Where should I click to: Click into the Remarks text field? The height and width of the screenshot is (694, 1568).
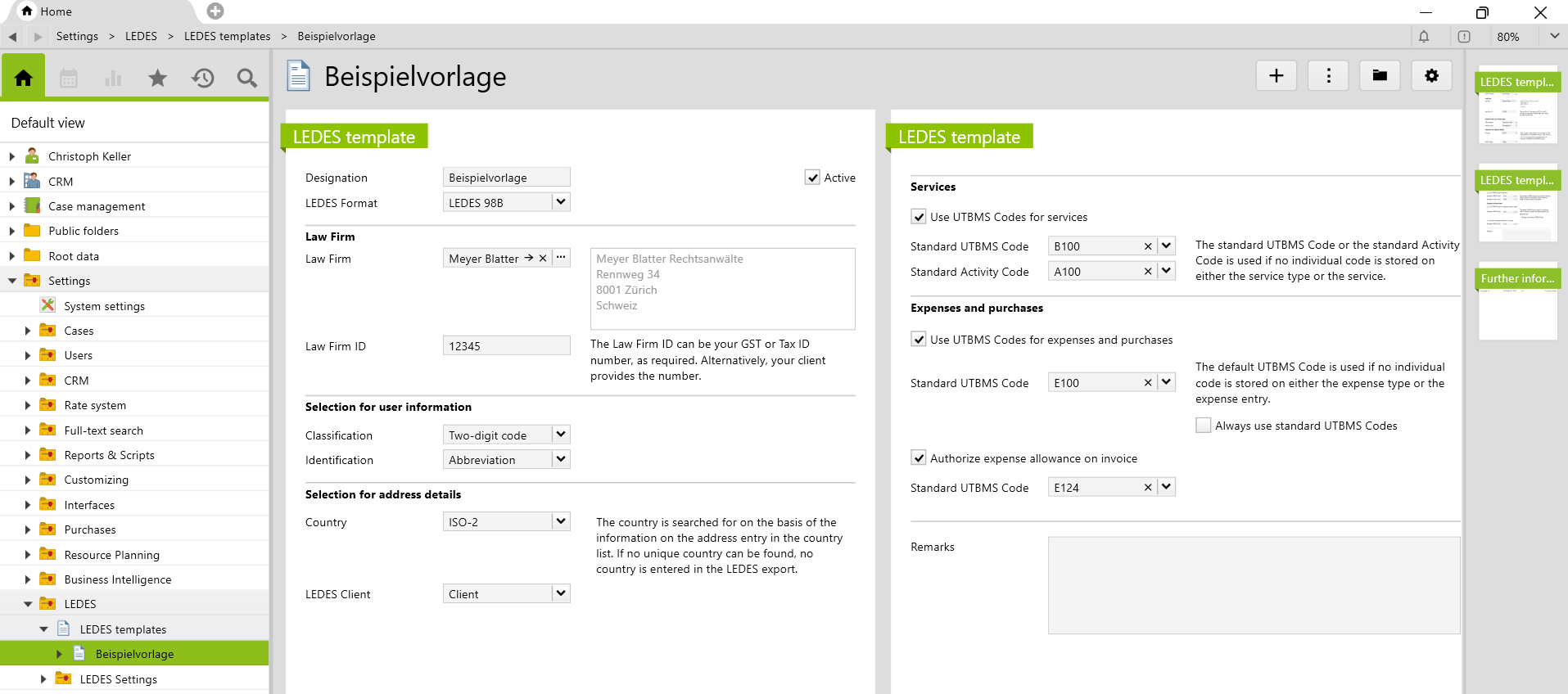1253,585
